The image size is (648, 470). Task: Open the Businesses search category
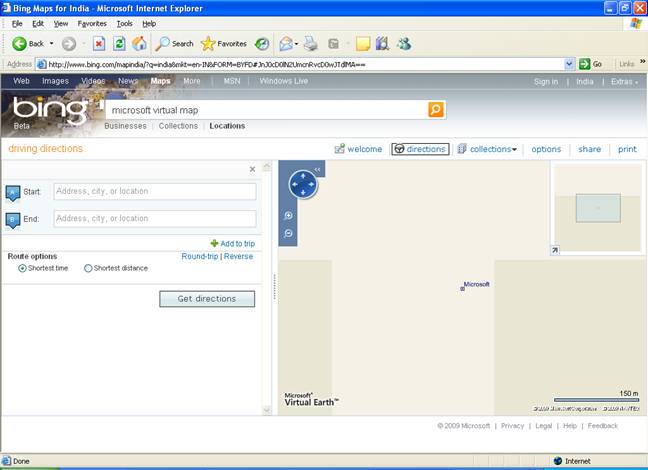coord(125,126)
